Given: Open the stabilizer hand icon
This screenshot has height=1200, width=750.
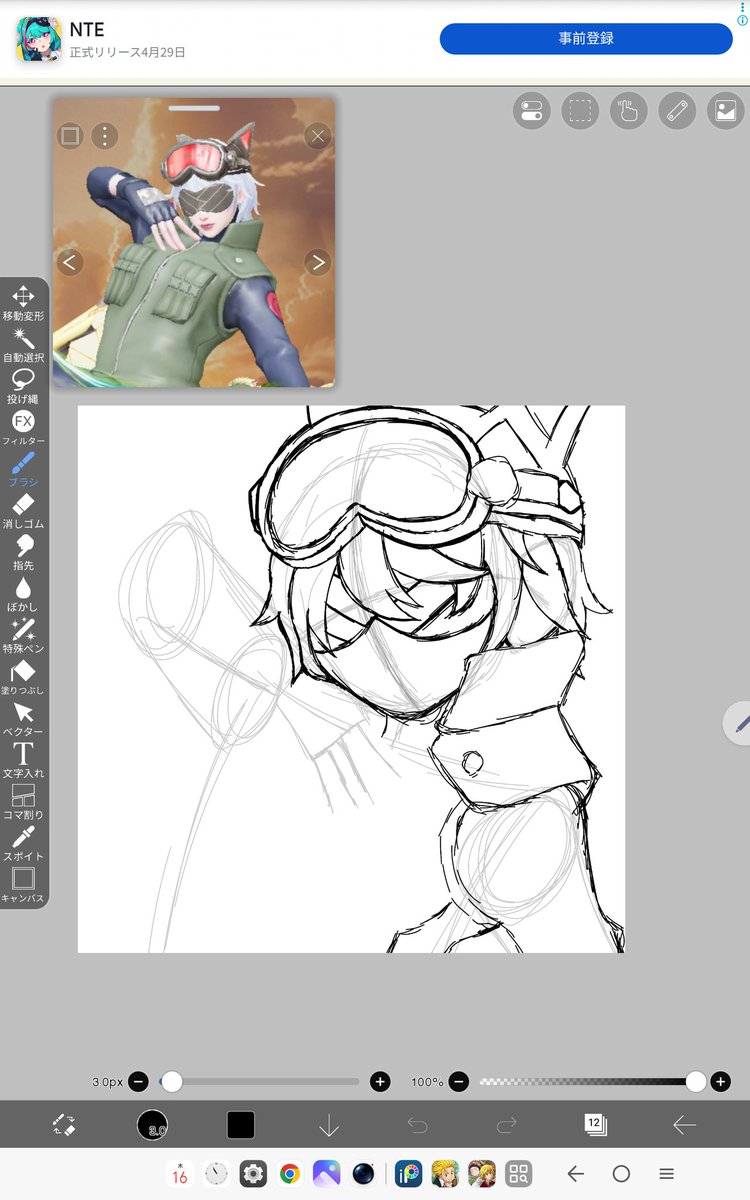Looking at the screenshot, I should [629, 110].
